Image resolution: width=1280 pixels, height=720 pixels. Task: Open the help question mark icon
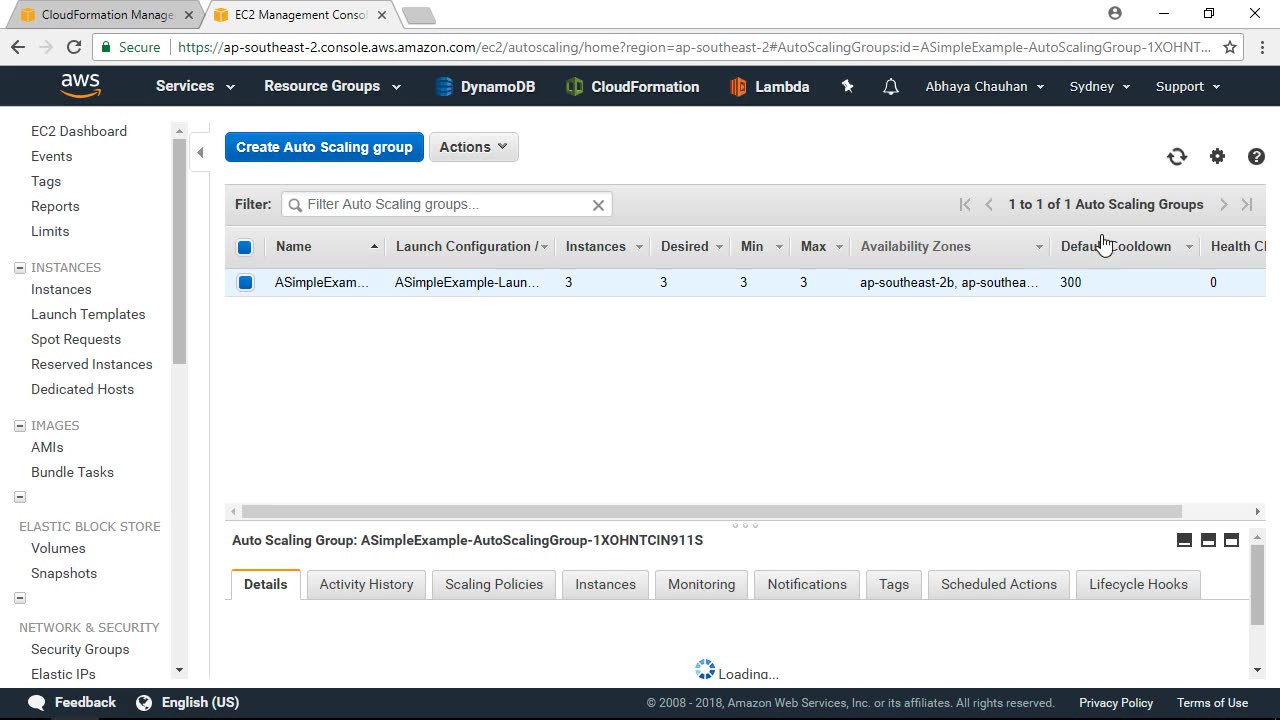[x=1256, y=156]
